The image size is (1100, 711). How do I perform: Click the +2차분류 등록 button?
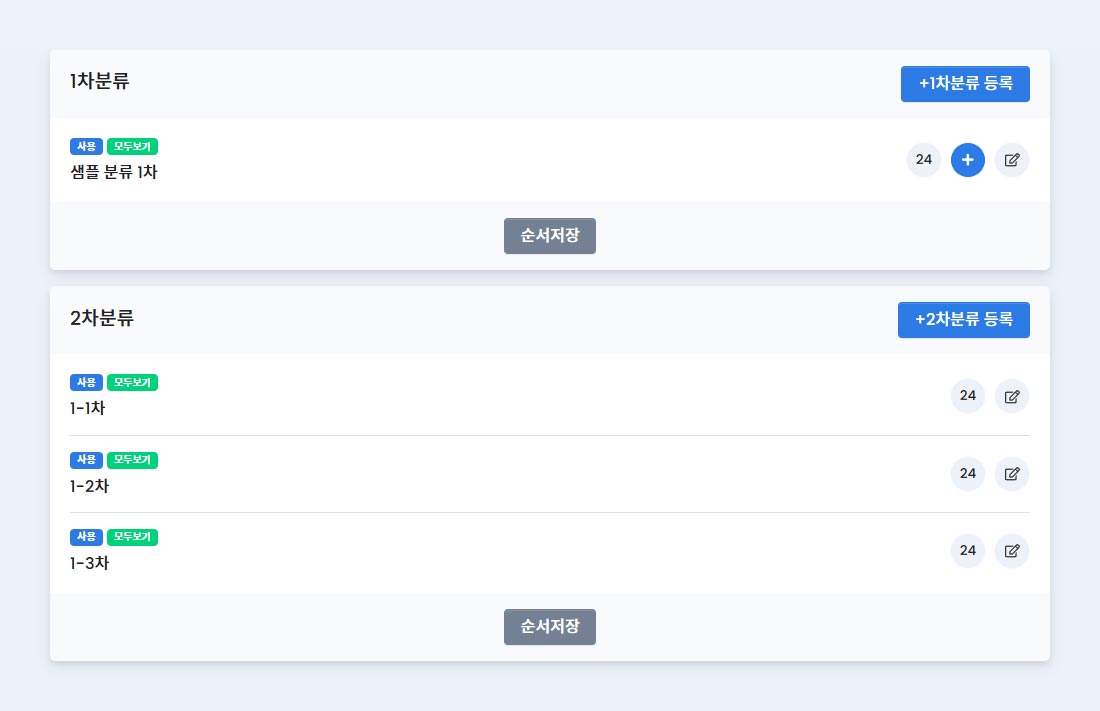(963, 320)
